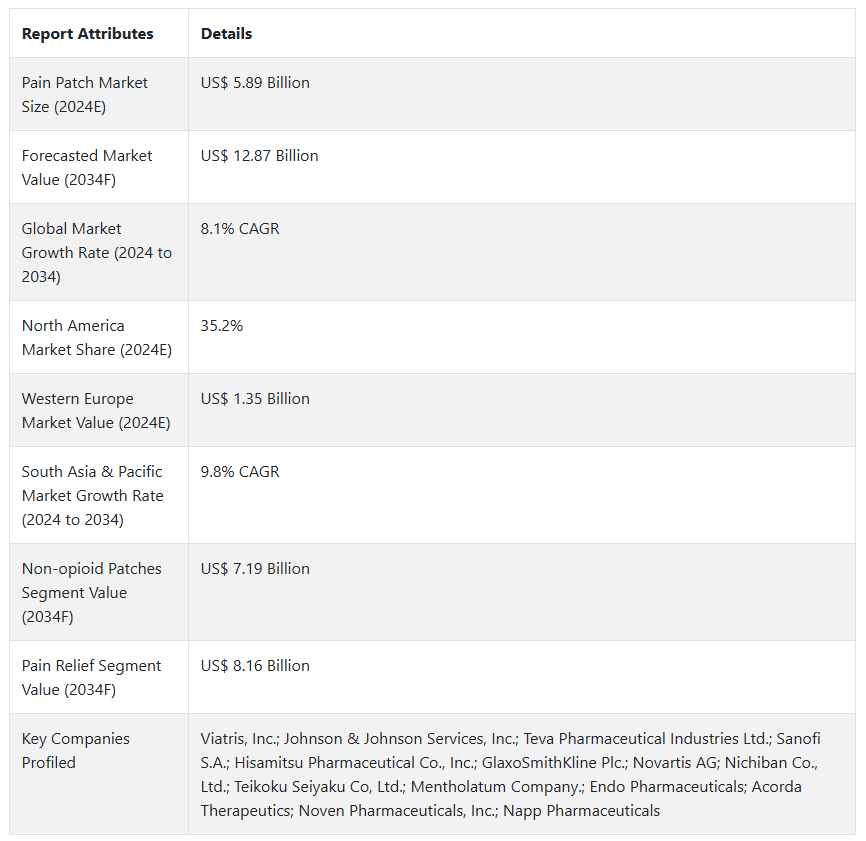Viewport: 866px width, 841px height.
Task: Select the Non-opioid Patches Segment Value cell
Action: tap(92, 592)
